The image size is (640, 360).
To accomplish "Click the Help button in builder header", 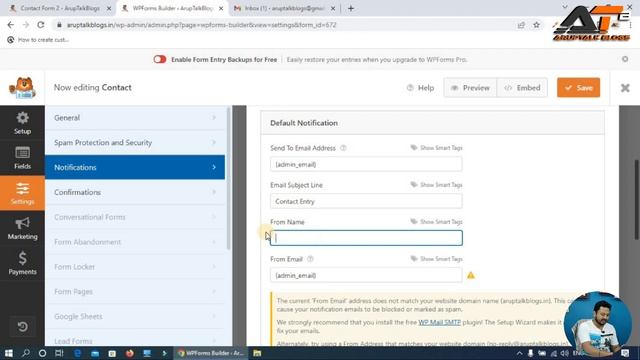I will (420, 88).
